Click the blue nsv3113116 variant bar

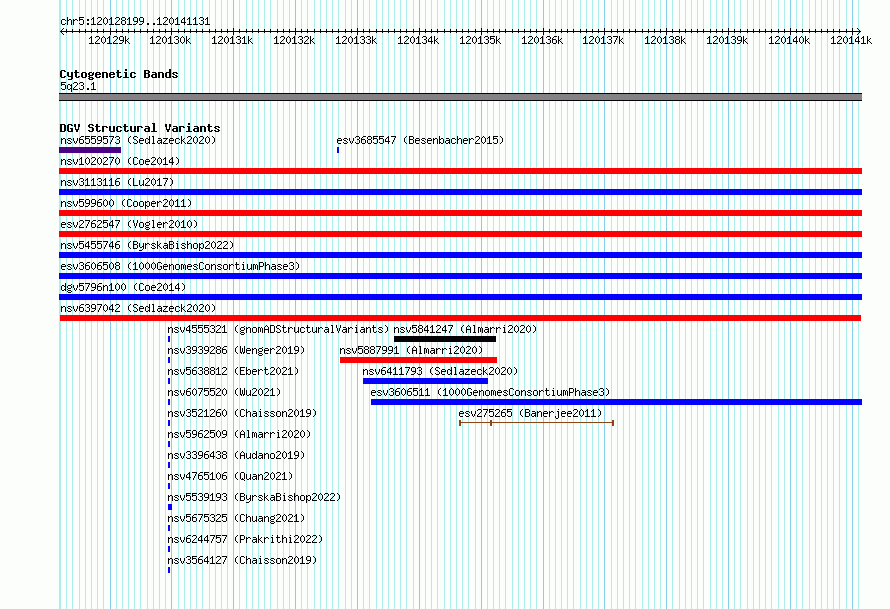tap(460, 192)
